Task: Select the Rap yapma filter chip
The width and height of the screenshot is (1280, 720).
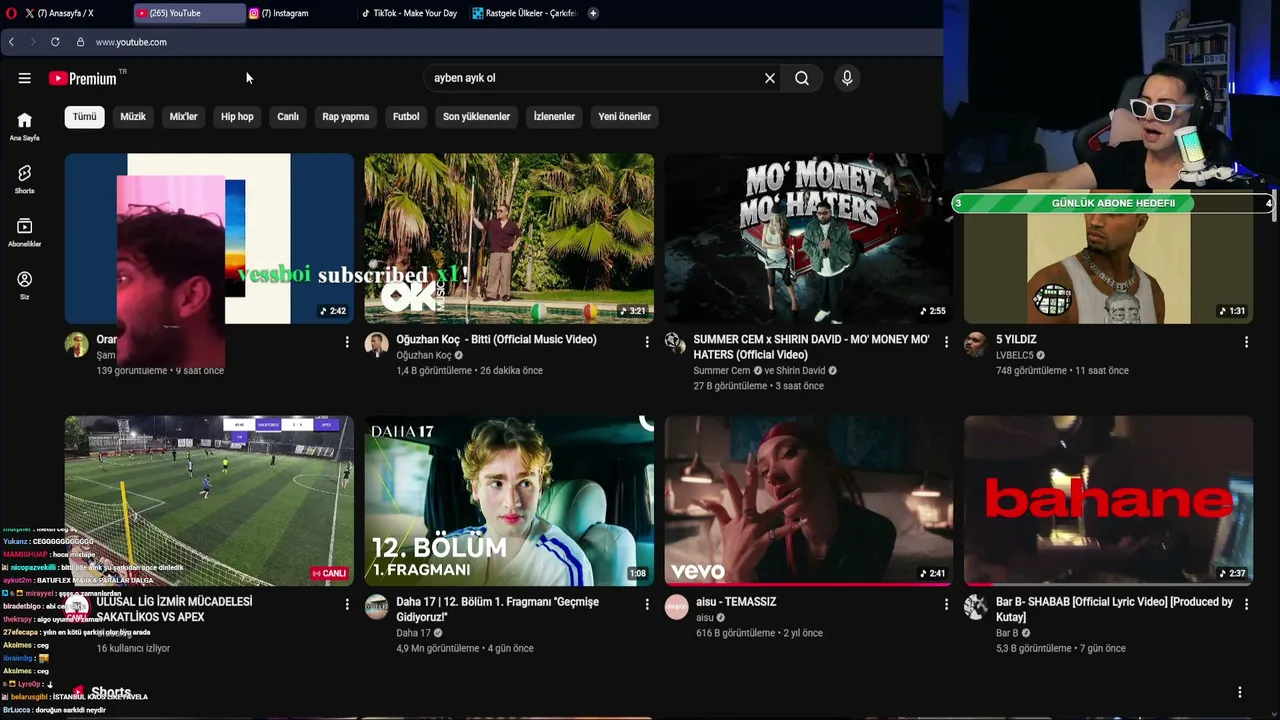Action: pyautogui.click(x=346, y=117)
